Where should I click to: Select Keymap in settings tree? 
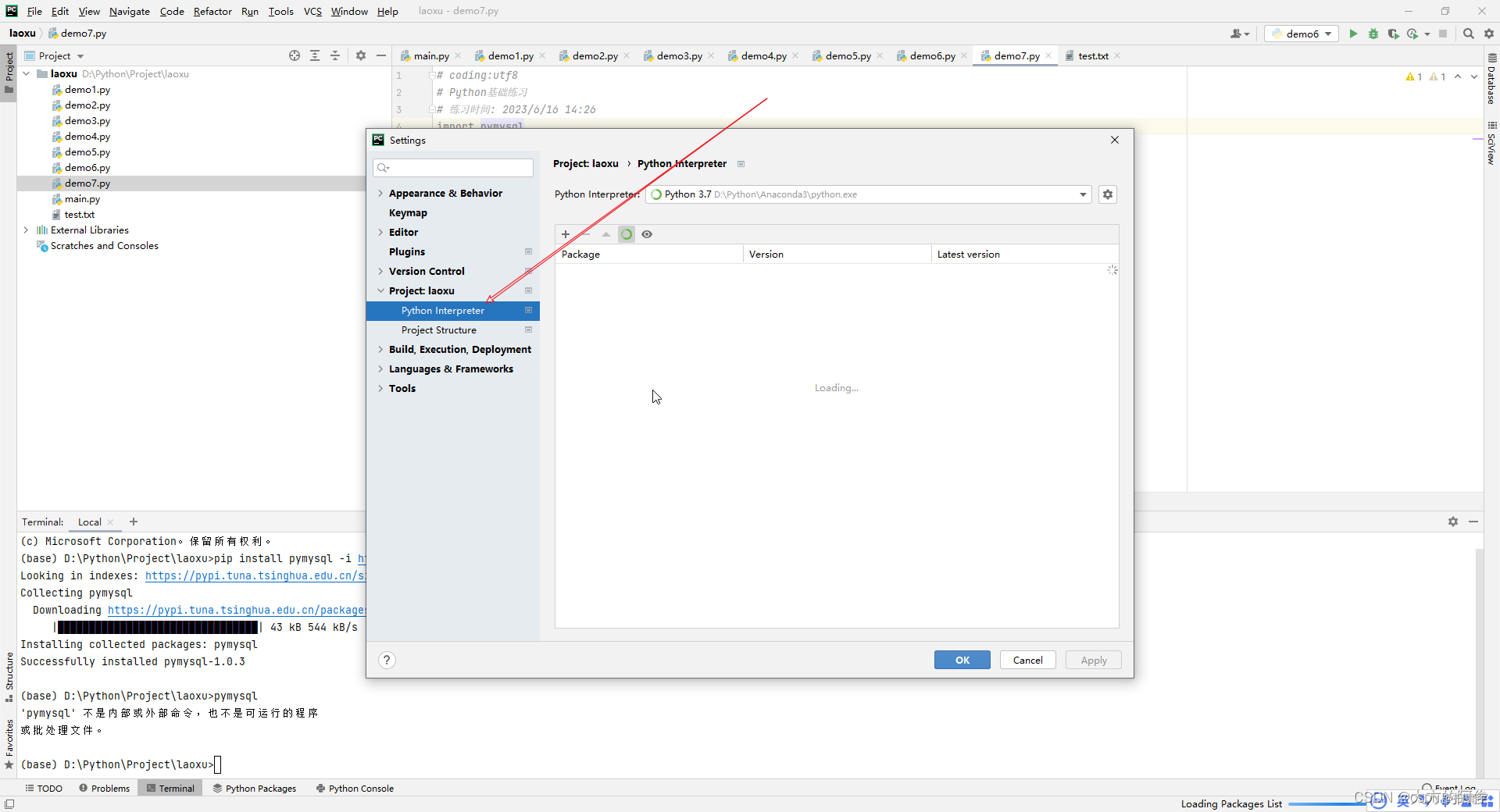[x=408, y=213]
